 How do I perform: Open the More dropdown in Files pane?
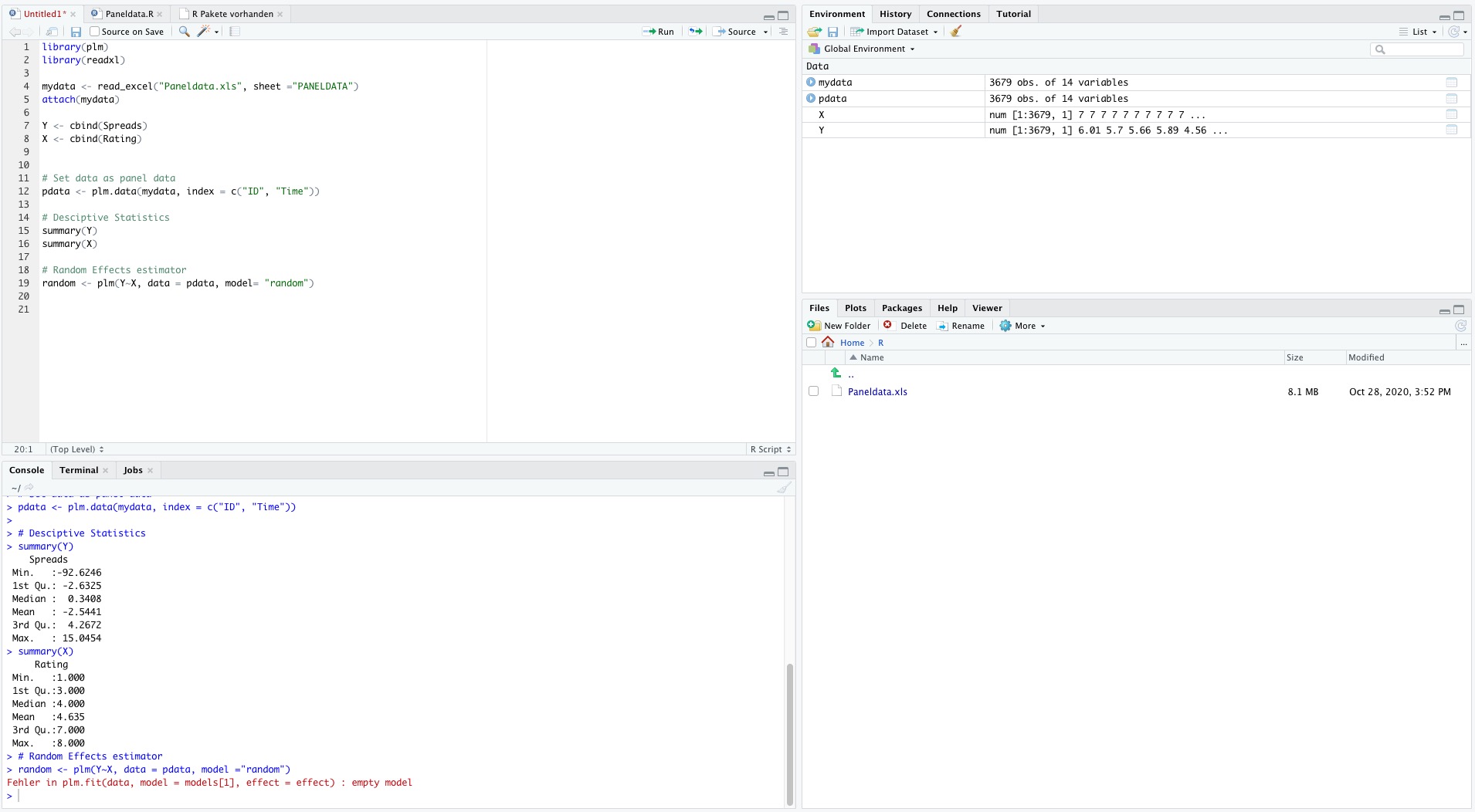pyautogui.click(x=1023, y=326)
